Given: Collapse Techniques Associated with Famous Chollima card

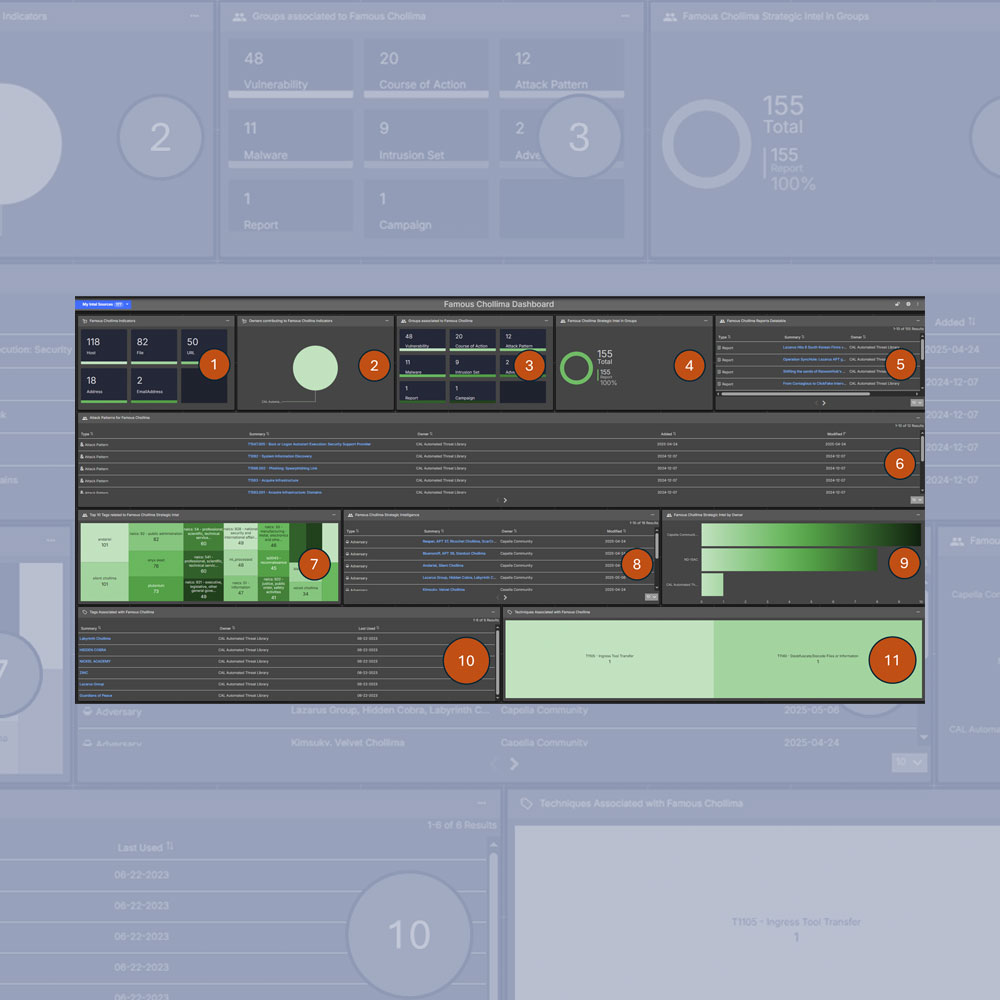Looking at the screenshot, I should (918, 612).
